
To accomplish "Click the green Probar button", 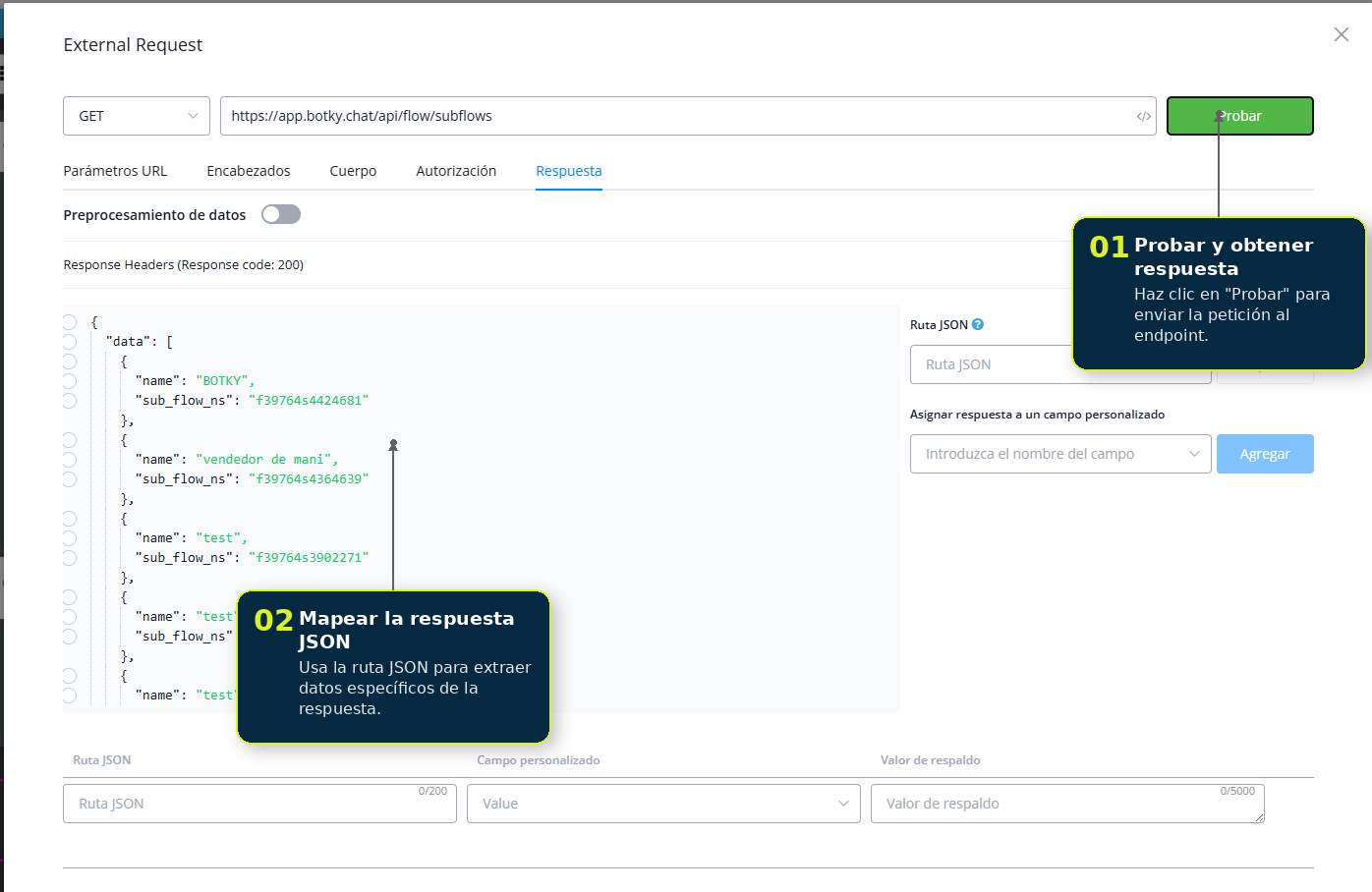I will (x=1240, y=116).
